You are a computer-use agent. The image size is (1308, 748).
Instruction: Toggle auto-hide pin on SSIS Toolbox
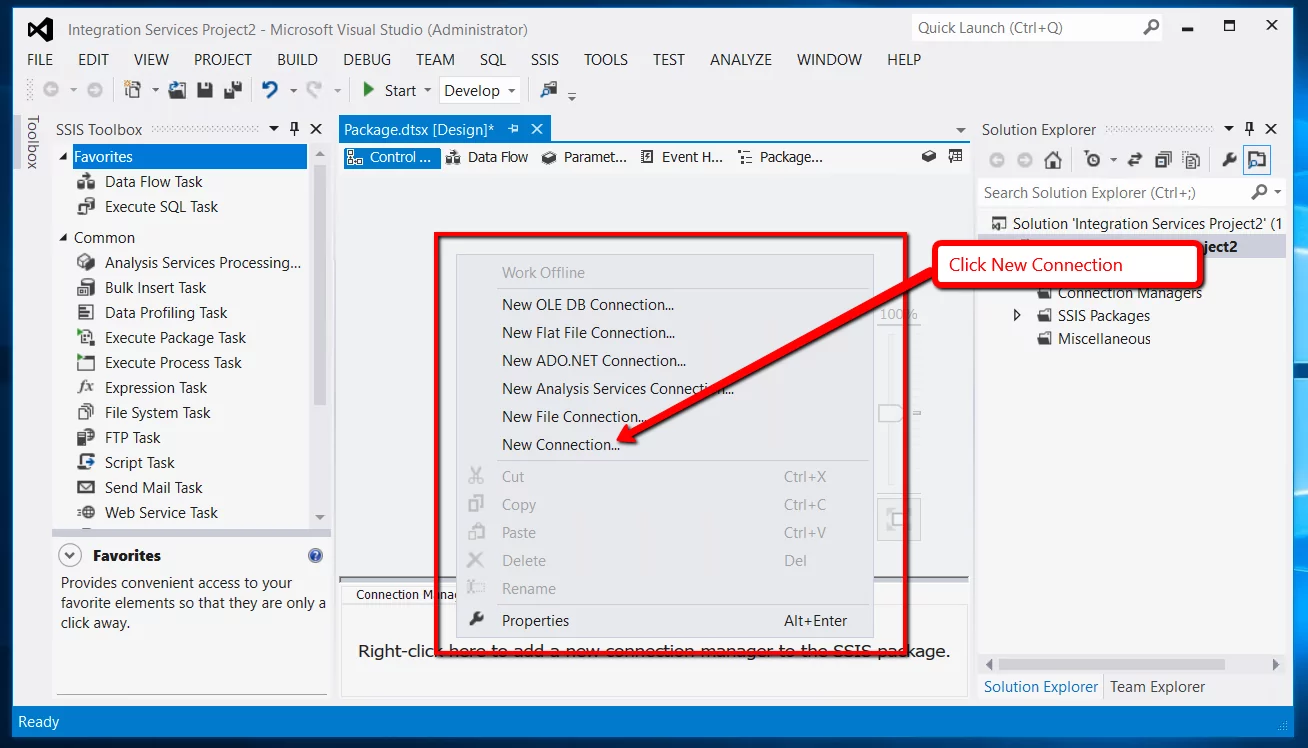[295, 129]
